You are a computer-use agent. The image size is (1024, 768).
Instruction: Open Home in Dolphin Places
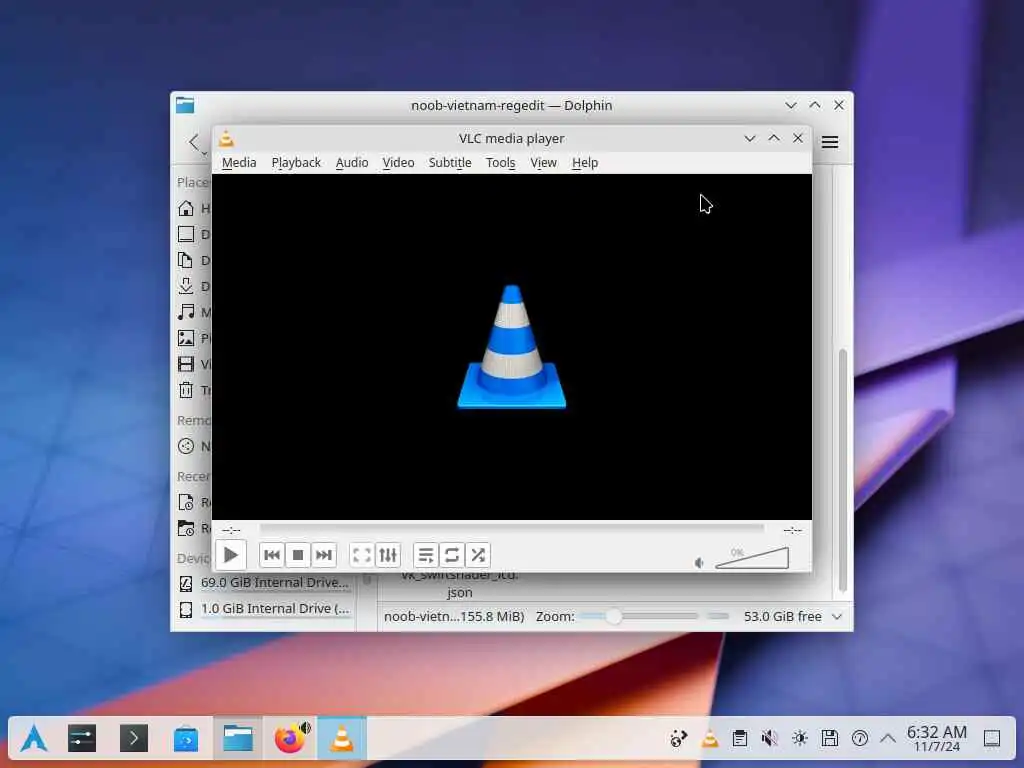193,208
